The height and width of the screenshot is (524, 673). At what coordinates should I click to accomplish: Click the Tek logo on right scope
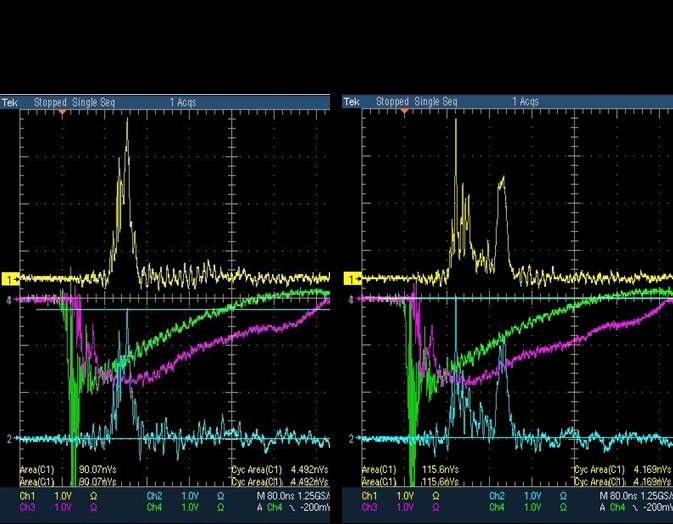(x=352, y=102)
